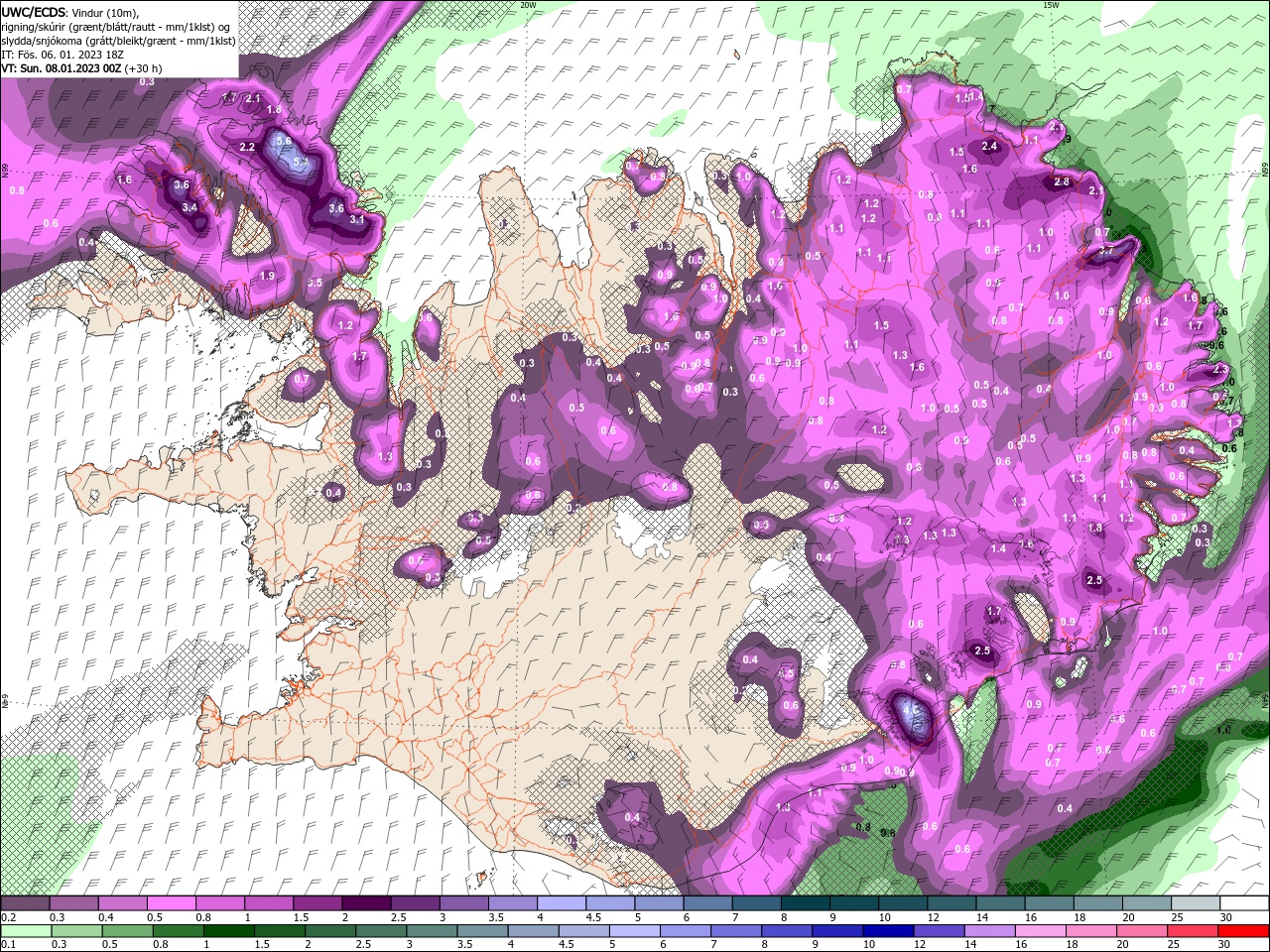Image resolution: width=1270 pixels, height=952 pixels.
Task: Click the 3.4 value in the northwest
Action: [x=190, y=206]
